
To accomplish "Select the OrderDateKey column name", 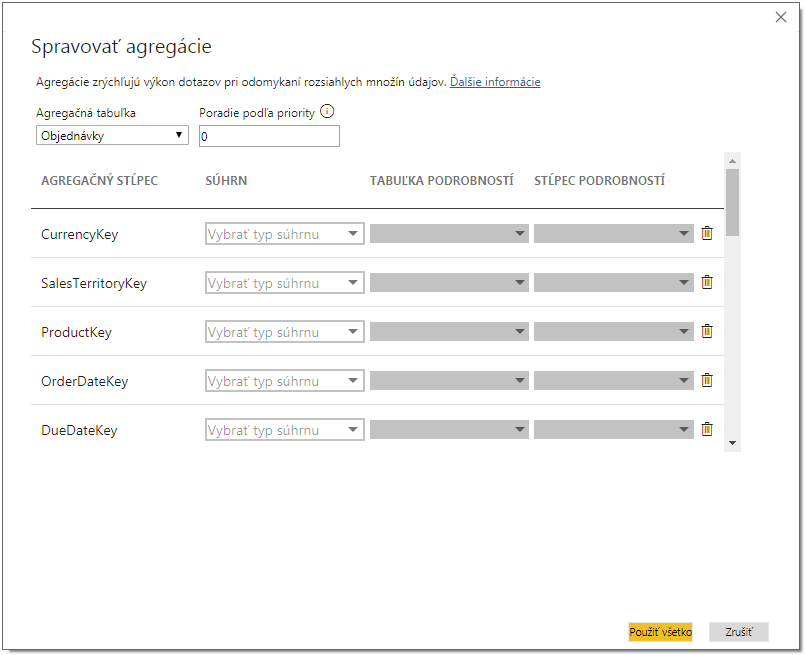I will (85, 381).
